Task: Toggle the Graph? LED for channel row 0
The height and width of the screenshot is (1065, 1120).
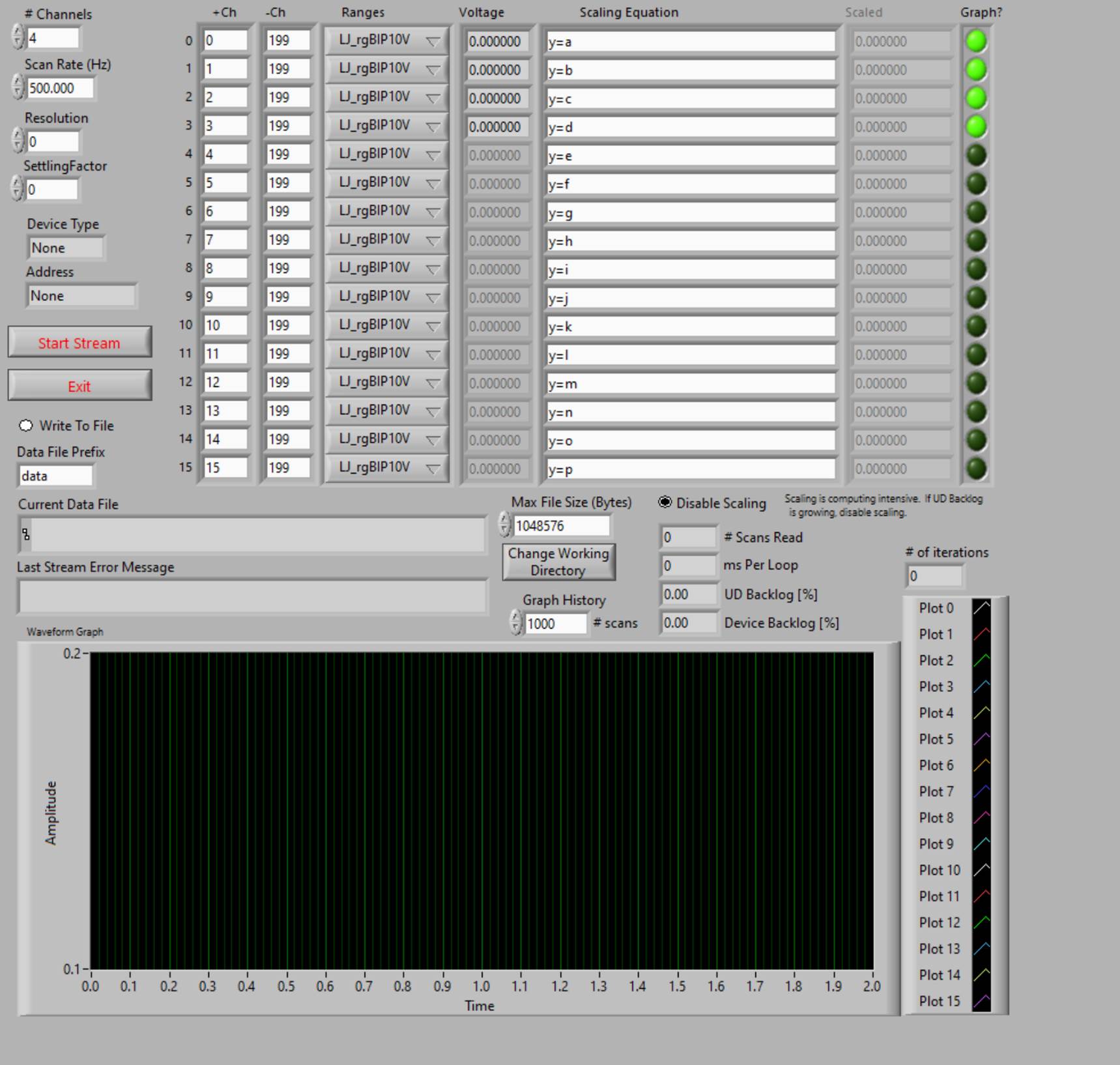Action: 976,41
